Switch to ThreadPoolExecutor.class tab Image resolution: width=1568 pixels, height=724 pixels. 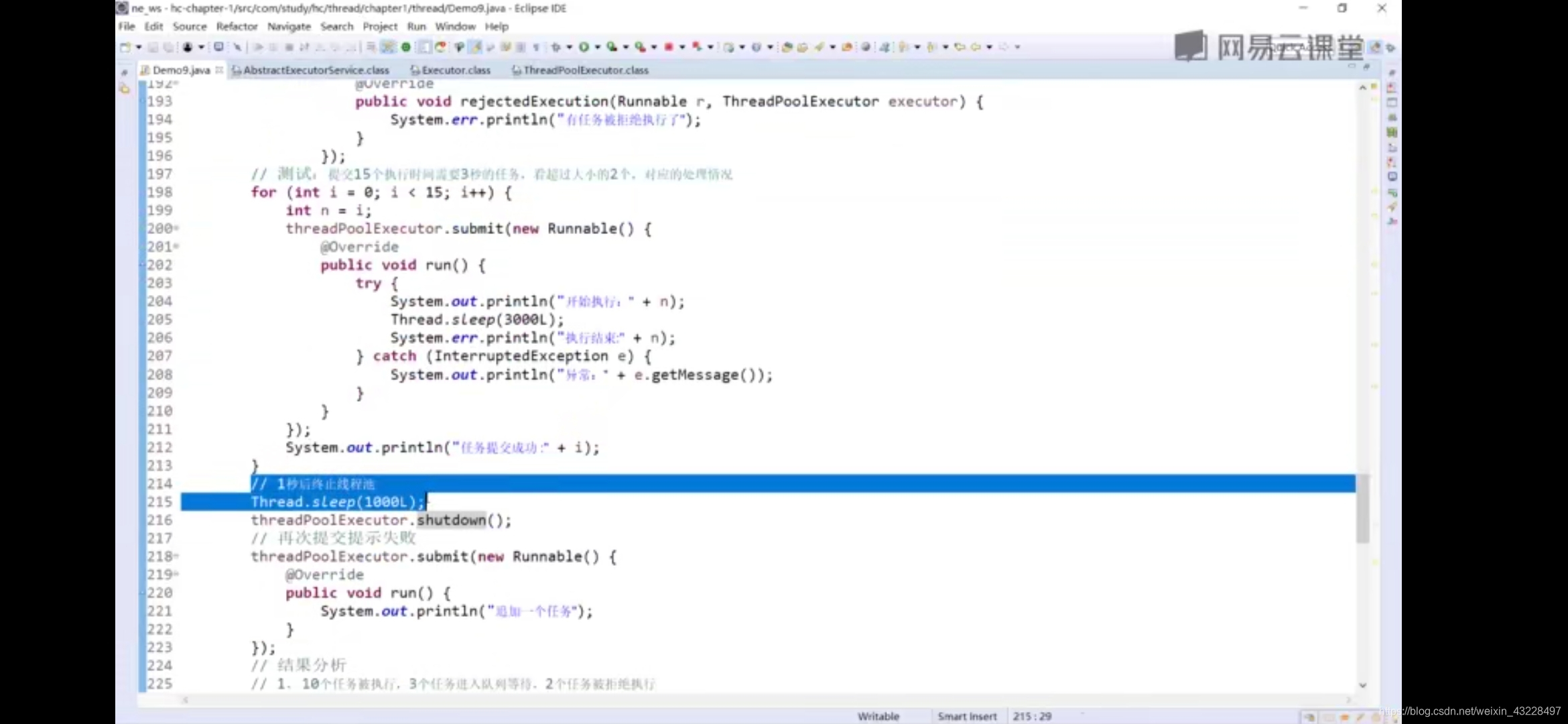tap(580, 70)
